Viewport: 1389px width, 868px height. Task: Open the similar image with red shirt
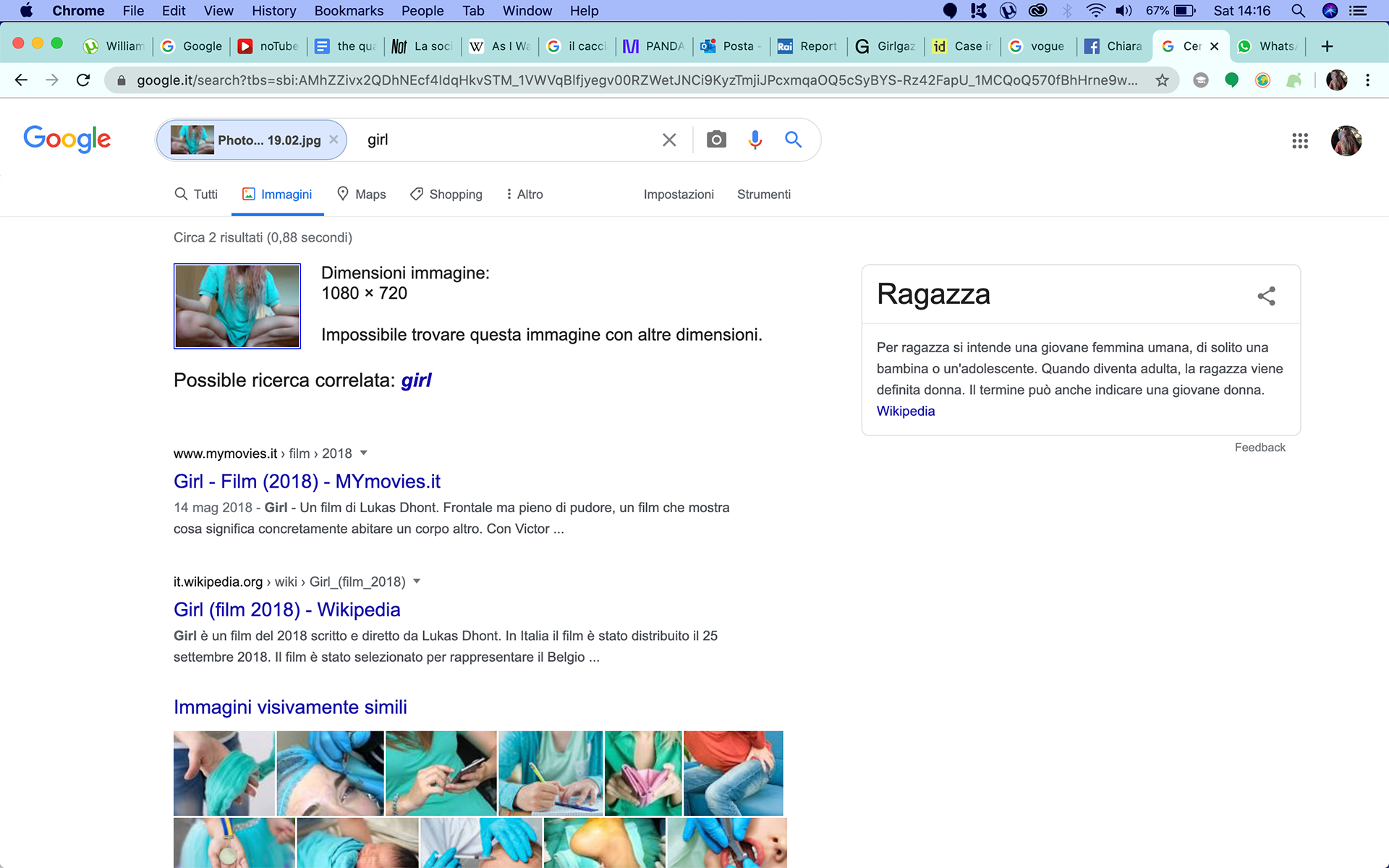(734, 773)
